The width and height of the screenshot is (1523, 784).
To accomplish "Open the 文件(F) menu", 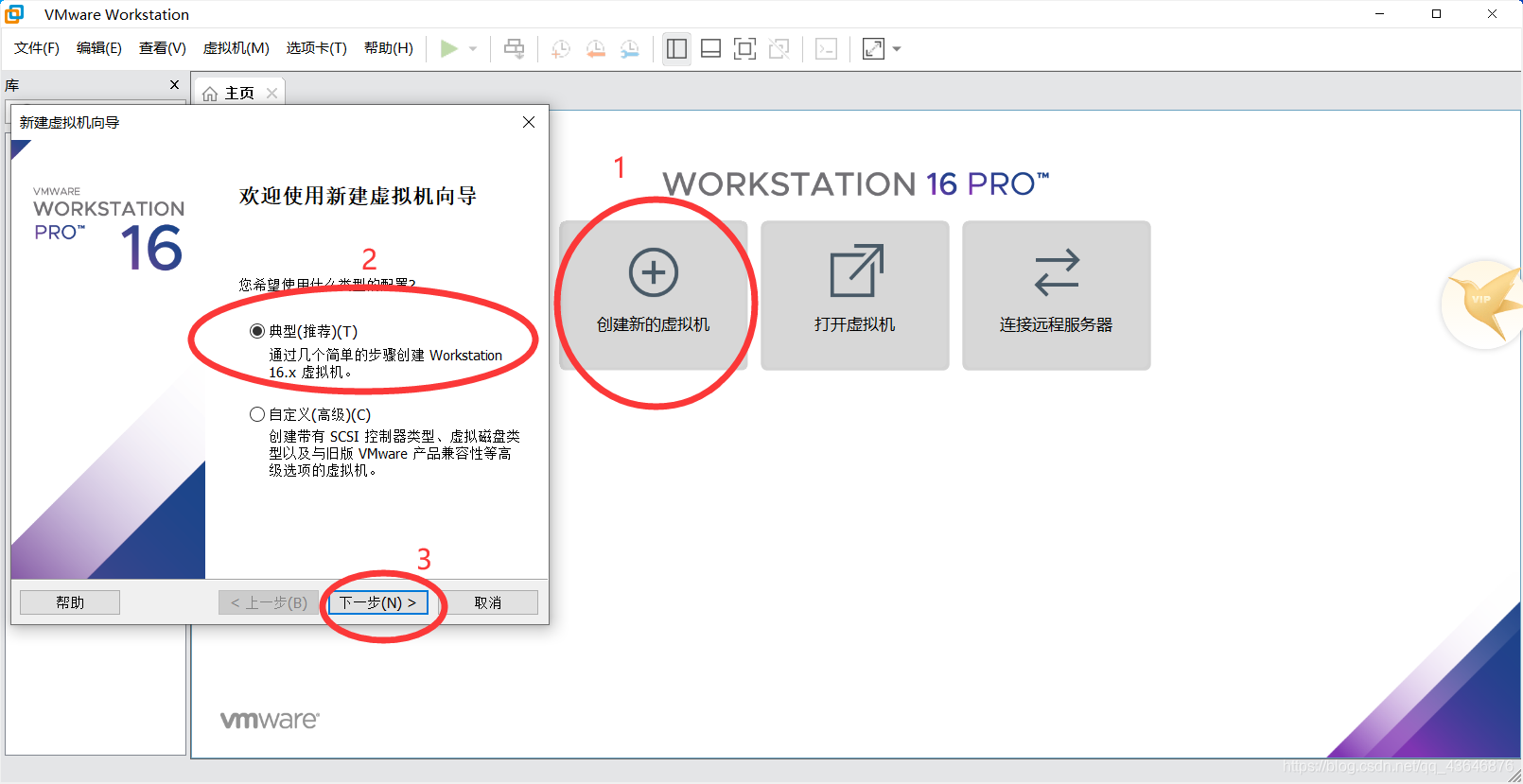I will pyautogui.click(x=37, y=48).
